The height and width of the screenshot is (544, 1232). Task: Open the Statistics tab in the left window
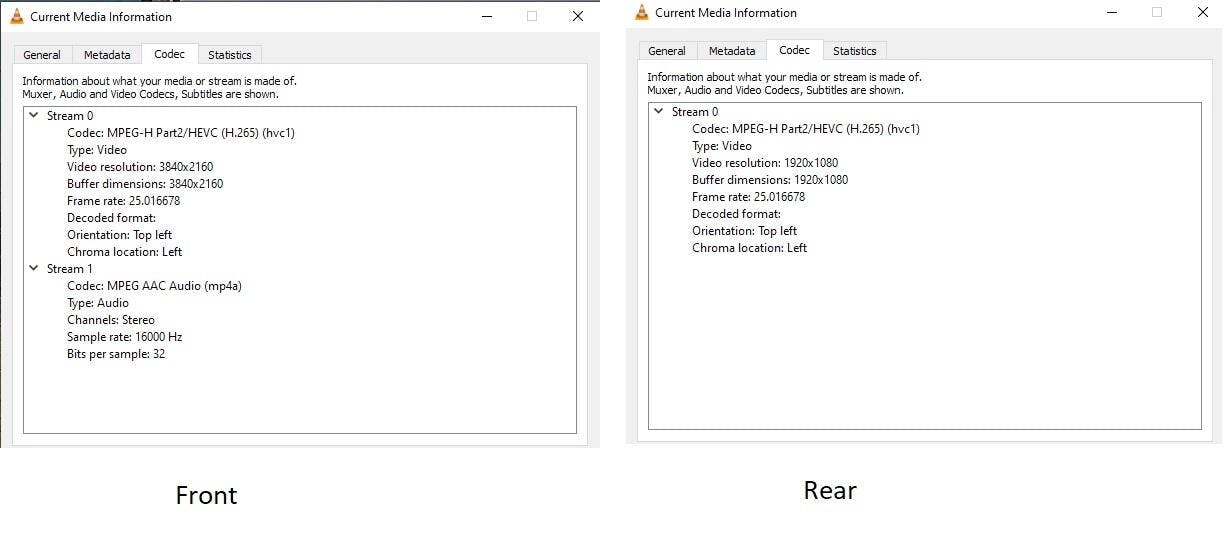pos(229,55)
